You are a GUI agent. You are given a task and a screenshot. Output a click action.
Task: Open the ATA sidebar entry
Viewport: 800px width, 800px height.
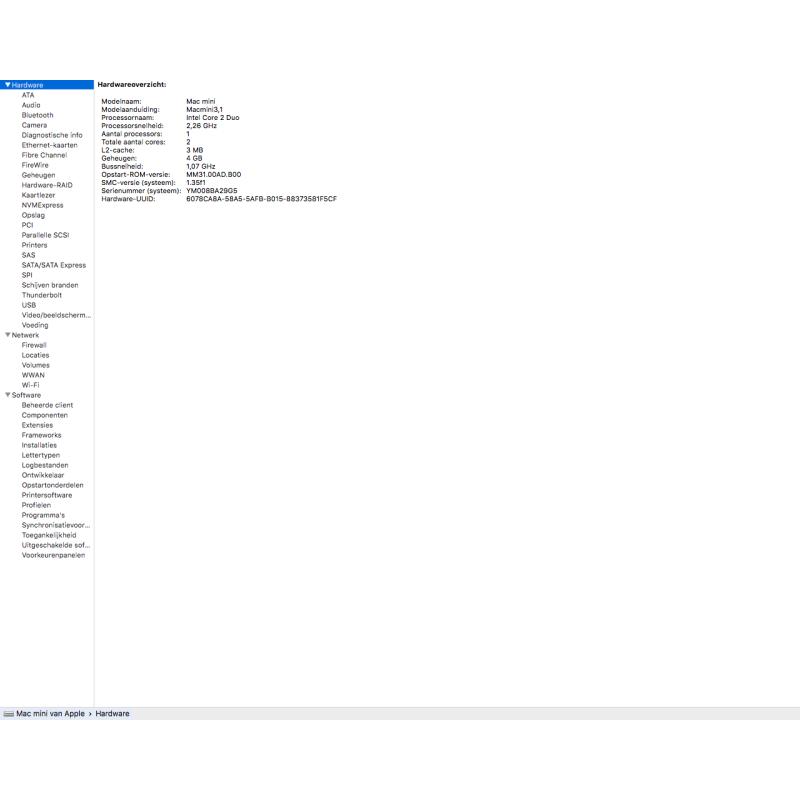coord(28,95)
